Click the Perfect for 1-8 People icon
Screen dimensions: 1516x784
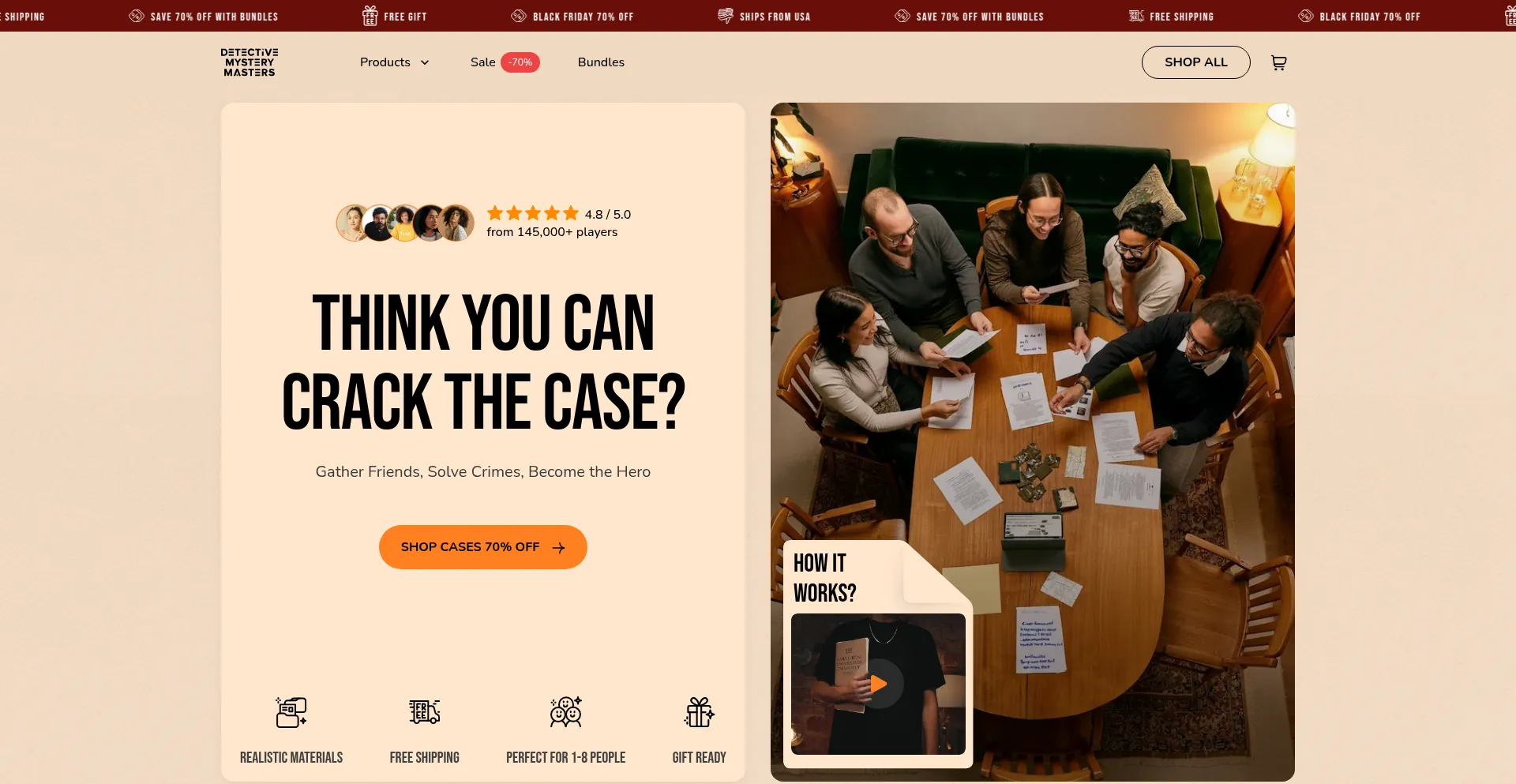566,712
